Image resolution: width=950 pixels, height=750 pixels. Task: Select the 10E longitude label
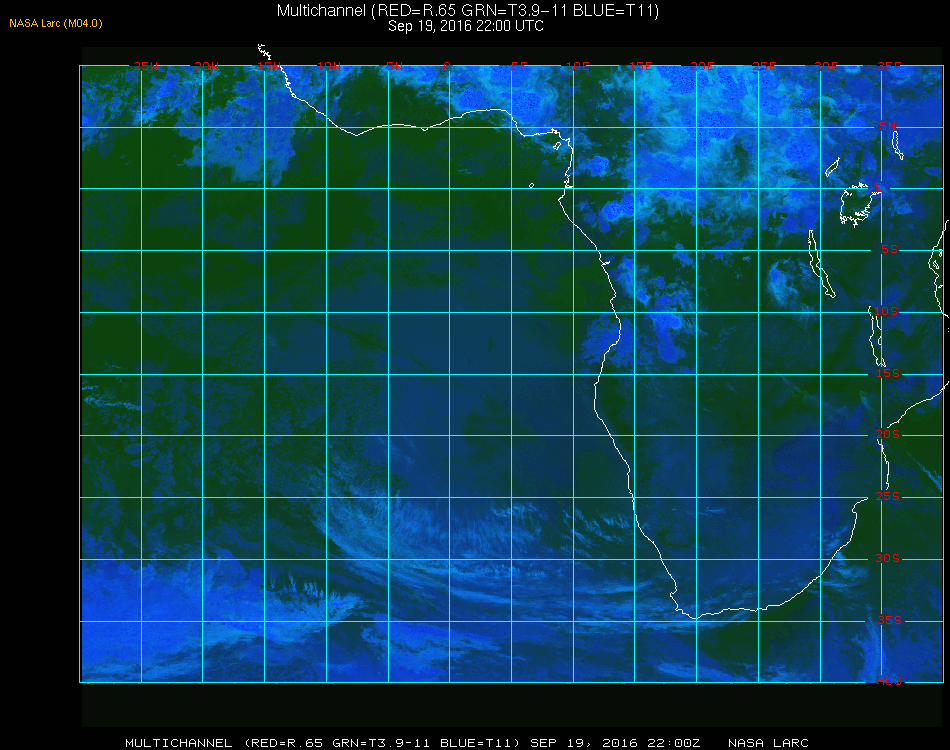[577, 66]
